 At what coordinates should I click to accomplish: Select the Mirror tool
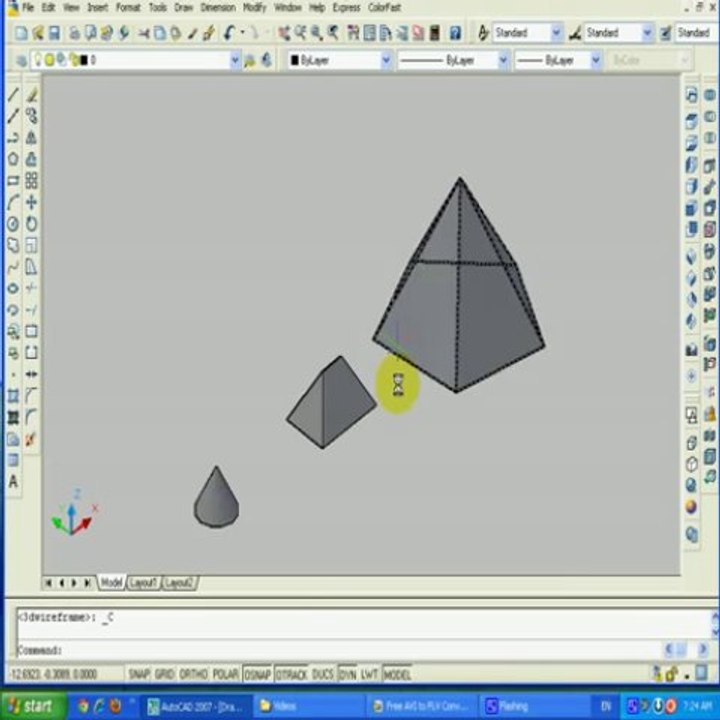pyautogui.click(x=32, y=138)
